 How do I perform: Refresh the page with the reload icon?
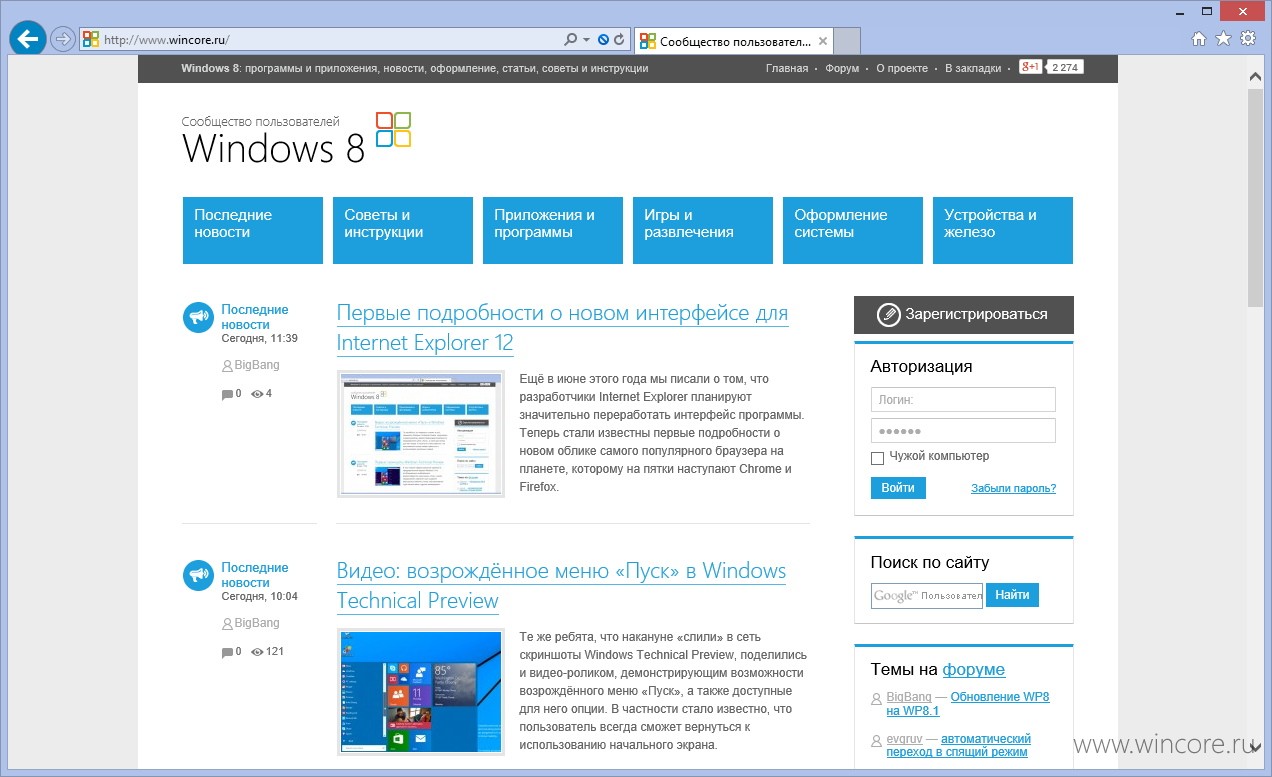pos(620,40)
